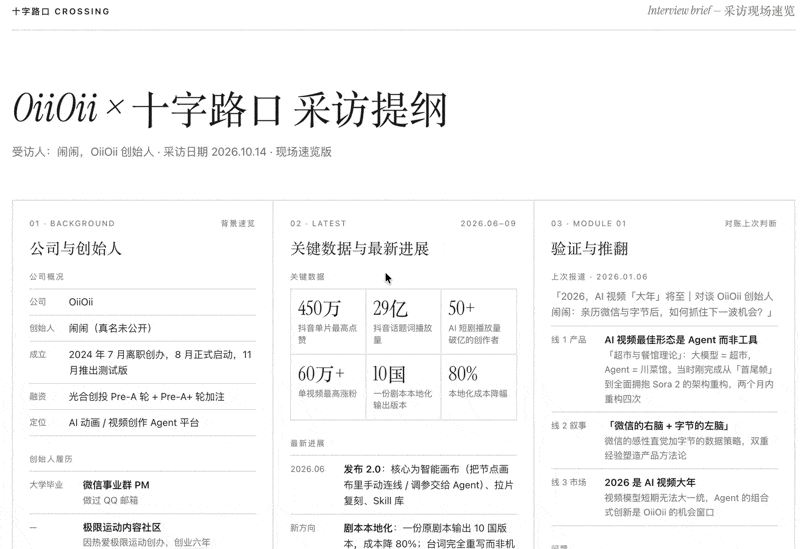Click the 2026.06 timeline date

(x=307, y=469)
